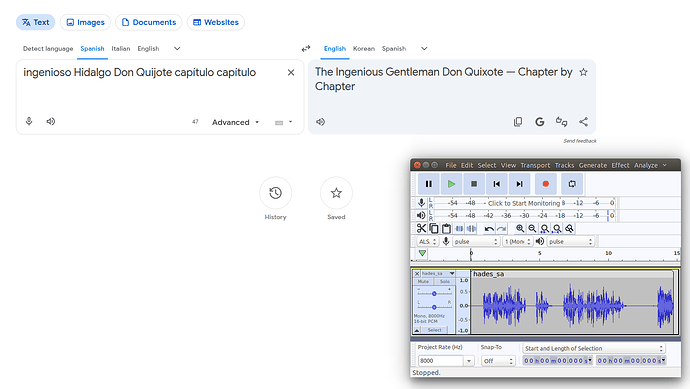
Task: Click to Start Monitoring in record meter
Action: (524, 203)
